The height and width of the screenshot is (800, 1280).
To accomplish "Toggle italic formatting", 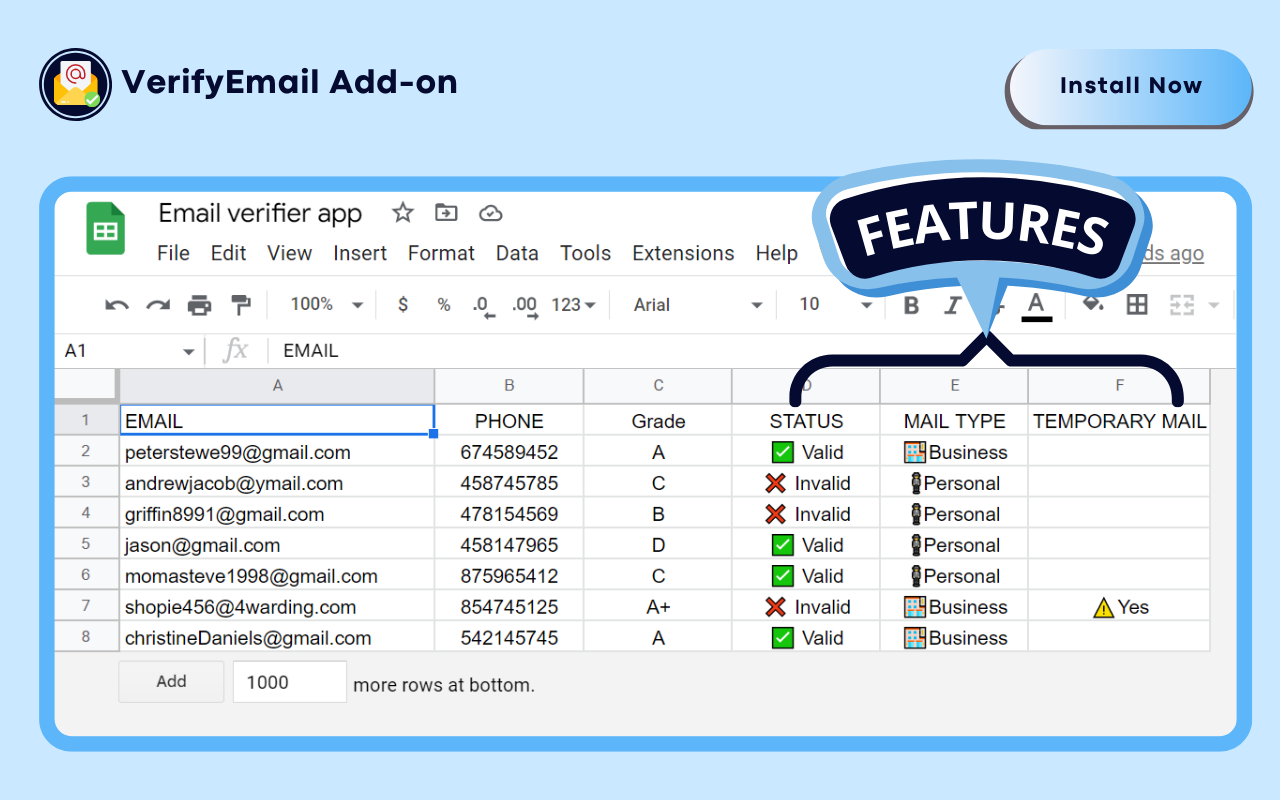I will [x=951, y=305].
